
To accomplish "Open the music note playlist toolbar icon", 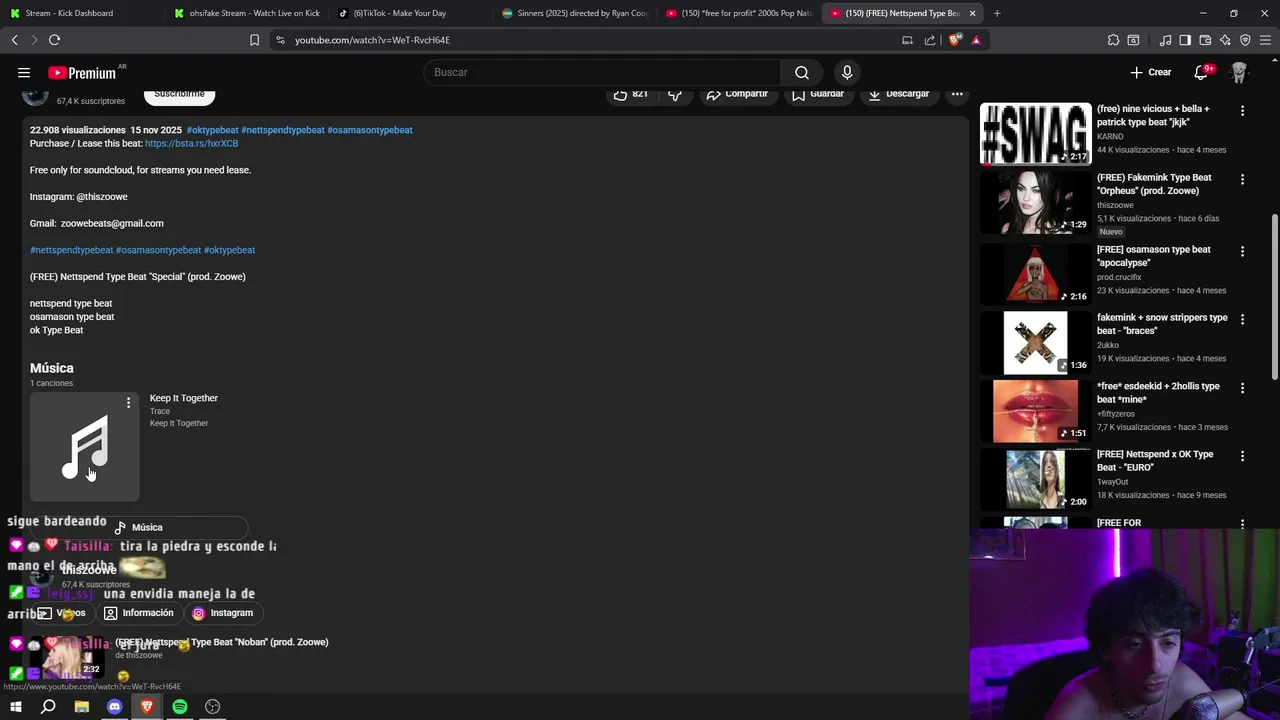I will [1165, 40].
